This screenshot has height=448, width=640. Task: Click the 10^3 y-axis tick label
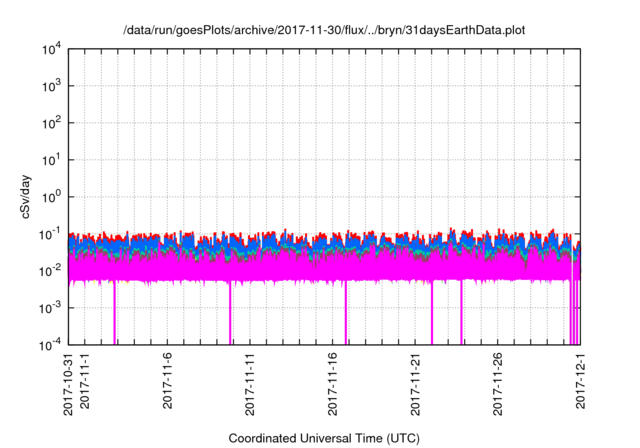(x=52, y=86)
